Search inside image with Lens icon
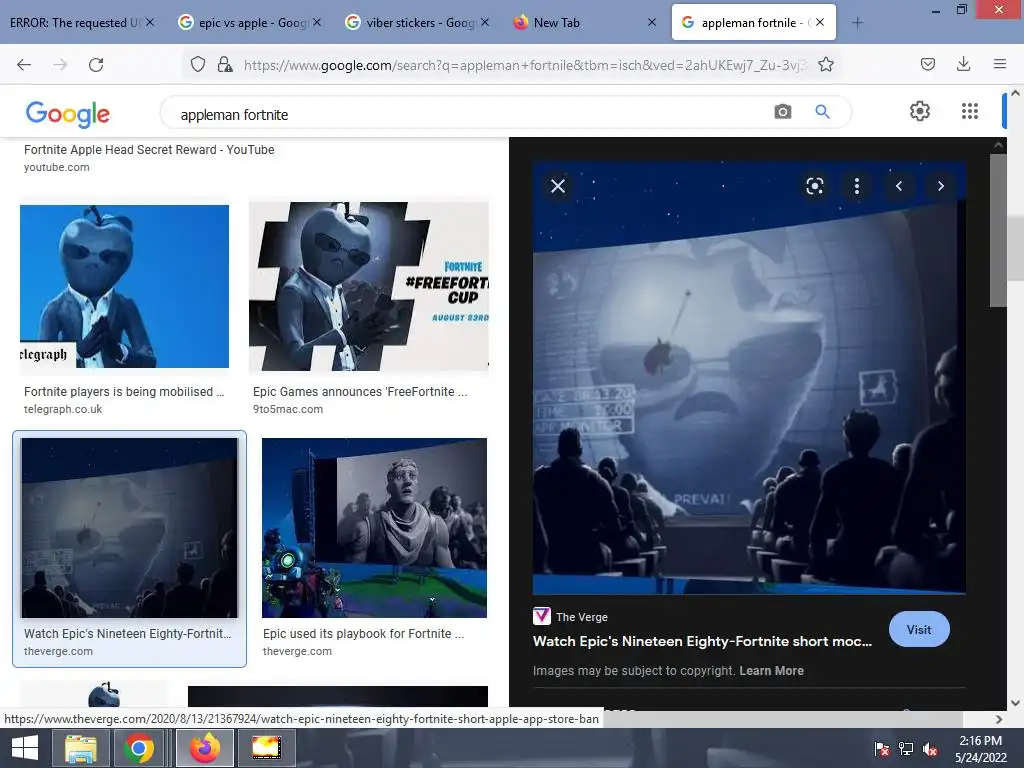The image size is (1024, 768). (814, 186)
